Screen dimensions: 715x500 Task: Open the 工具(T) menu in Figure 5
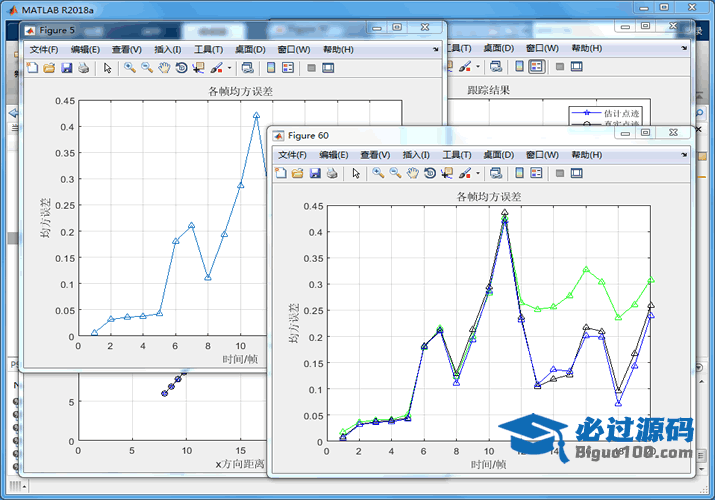coord(208,49)
